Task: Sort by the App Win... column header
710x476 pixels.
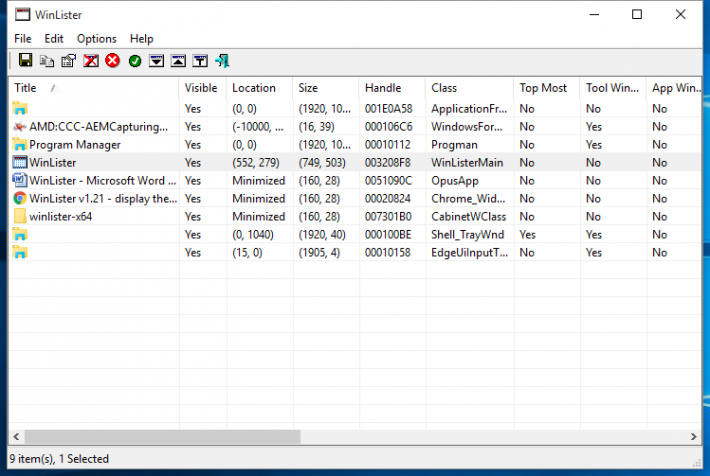Action: click(x=674, y=88)
